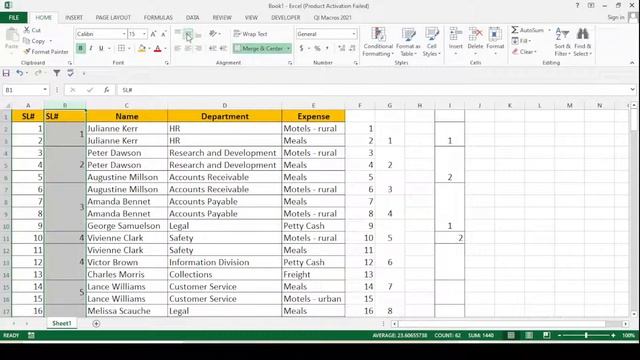Launch the Alignment settings expander
Image resolution: width=640 pixels, height=360 pixels.
290,63
